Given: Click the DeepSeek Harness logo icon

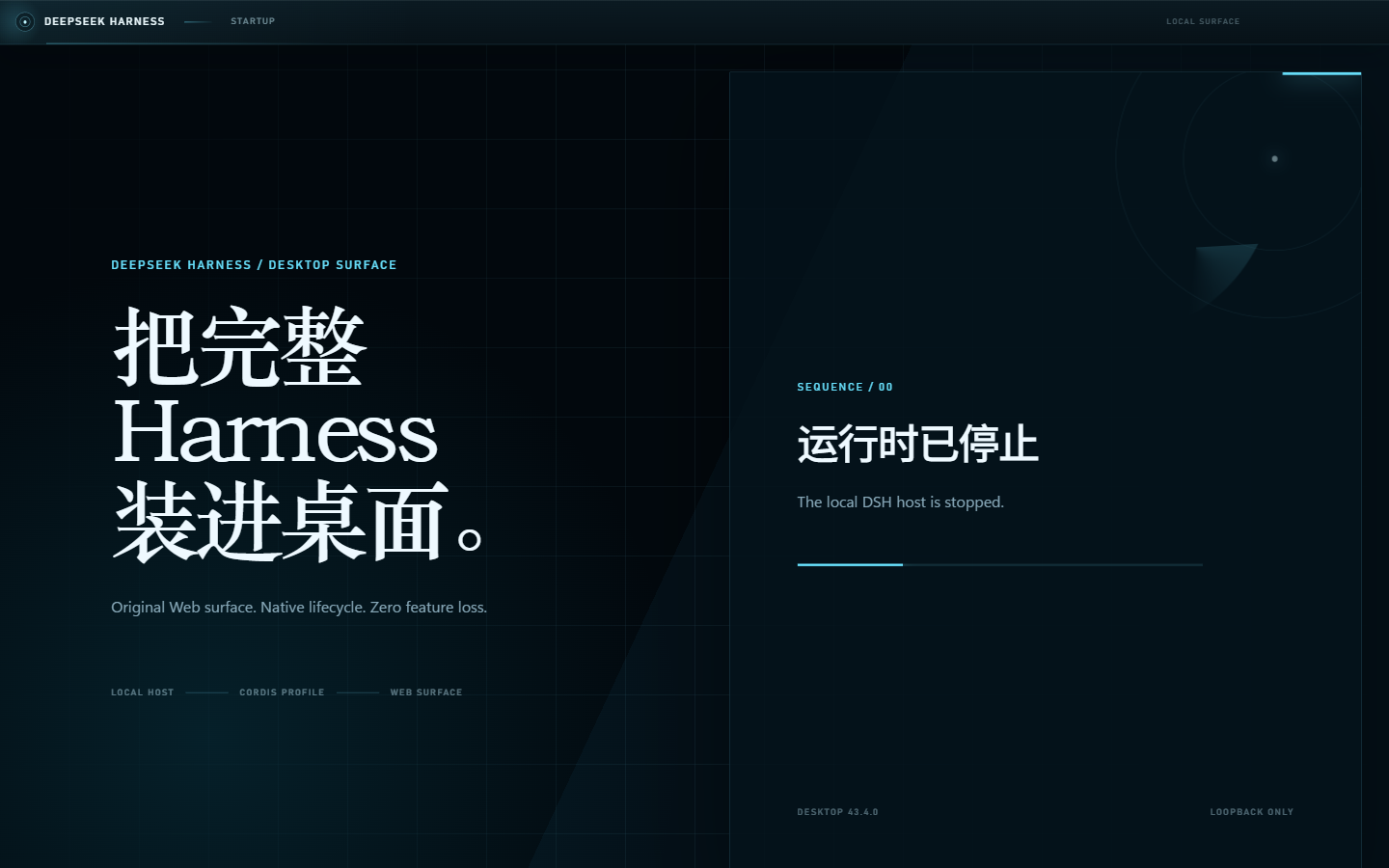Looking at the screenshot, I should tap(25, 21).
